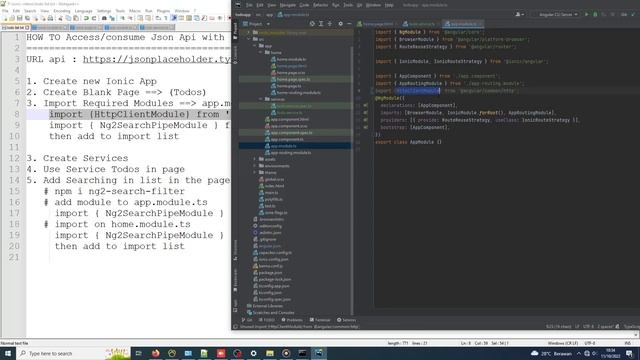Image resolution: width=640 pixels, height=360 pixels.
Task: Click the green Debug bug icon in WebStorm
Action: [x=595, y=14]
